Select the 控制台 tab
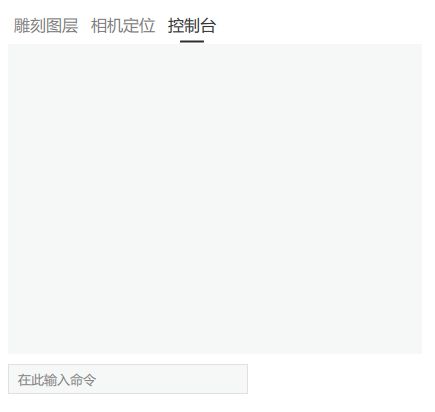The image size is (435, 412). [x=192, y=26]
